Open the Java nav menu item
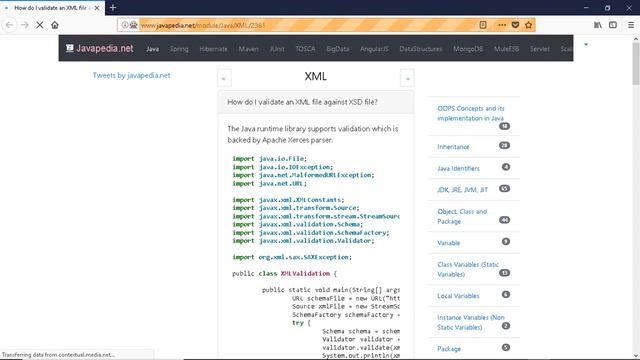The image size is (640, 360). pyautogui.click(x=153, y=49)
